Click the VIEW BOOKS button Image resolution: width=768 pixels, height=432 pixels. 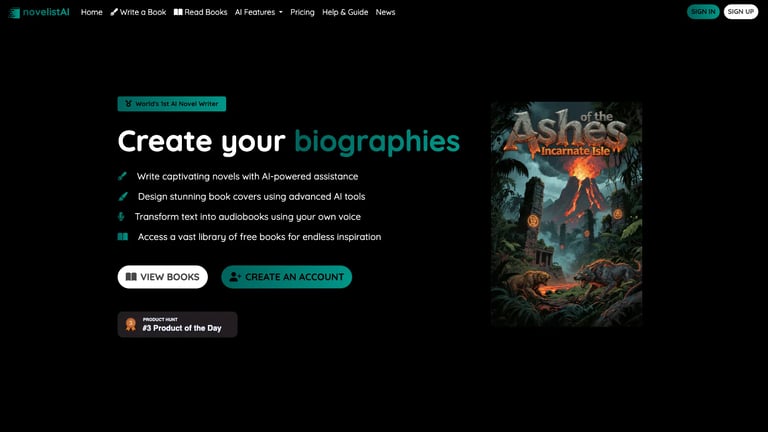click(163, 277)
